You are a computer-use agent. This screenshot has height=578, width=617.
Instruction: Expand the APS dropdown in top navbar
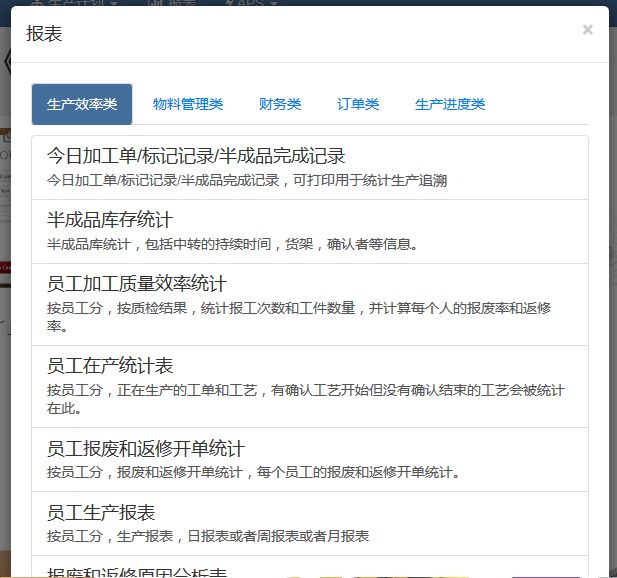pyautogui.click(x=250, y=3)
